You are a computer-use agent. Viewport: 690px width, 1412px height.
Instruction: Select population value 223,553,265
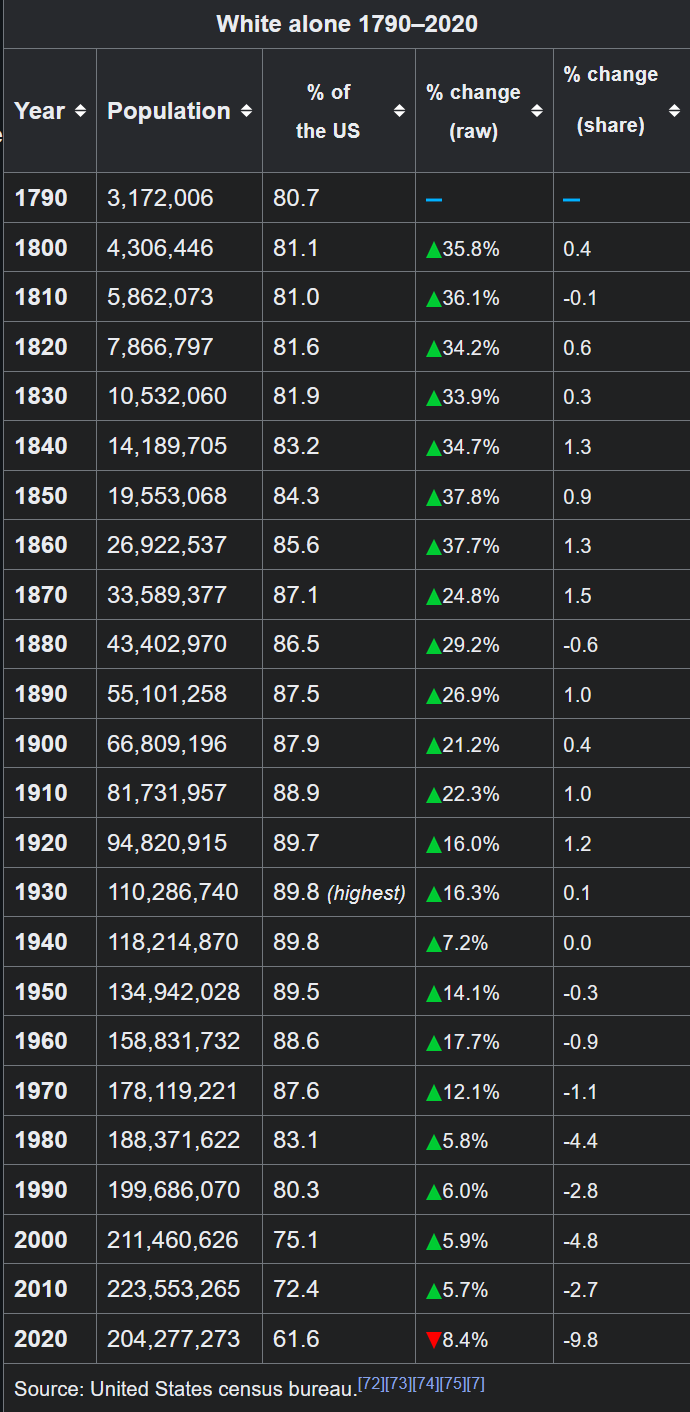[174, 1289]
